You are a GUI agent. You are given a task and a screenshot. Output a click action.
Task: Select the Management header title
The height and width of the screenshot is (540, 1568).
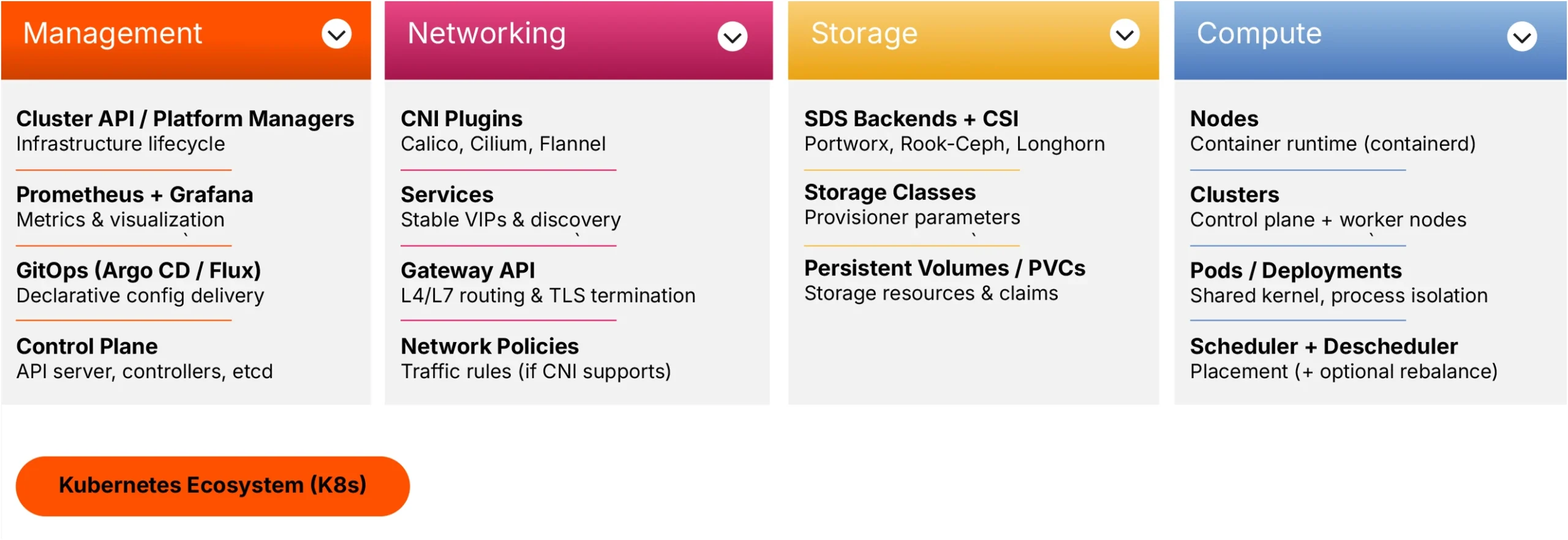(112, 33)
